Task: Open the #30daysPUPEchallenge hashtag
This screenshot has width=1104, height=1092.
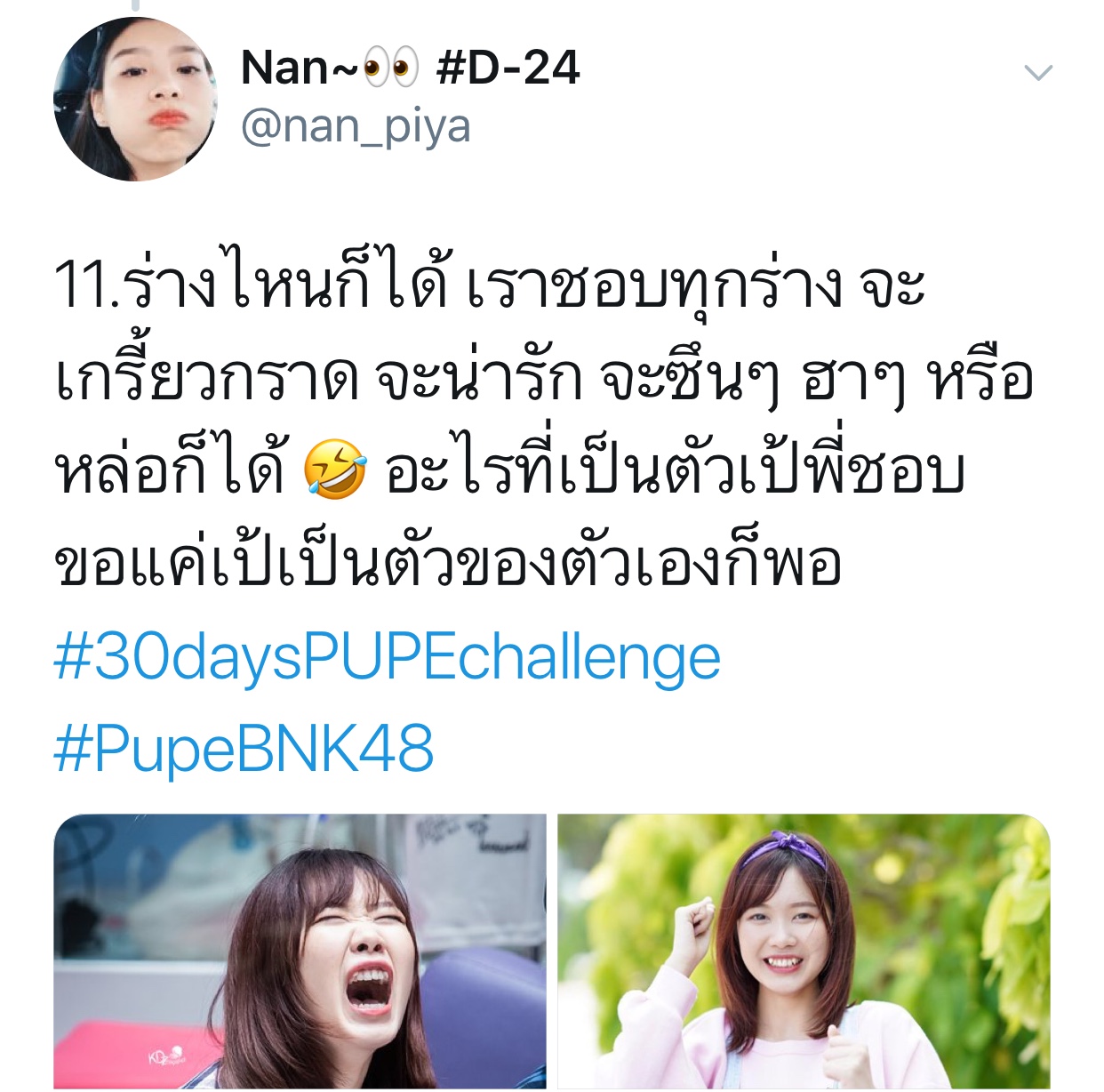Action: 388,659
